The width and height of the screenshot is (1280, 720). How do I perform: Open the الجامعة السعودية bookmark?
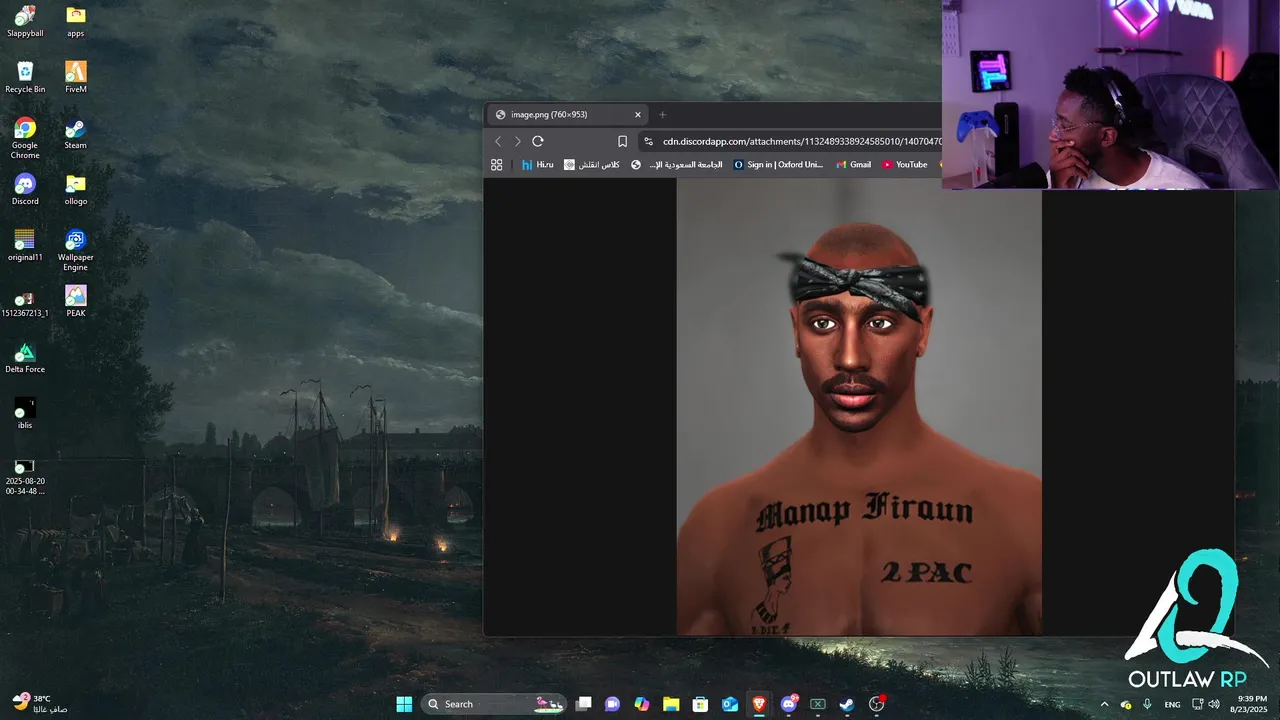point(676,164)
